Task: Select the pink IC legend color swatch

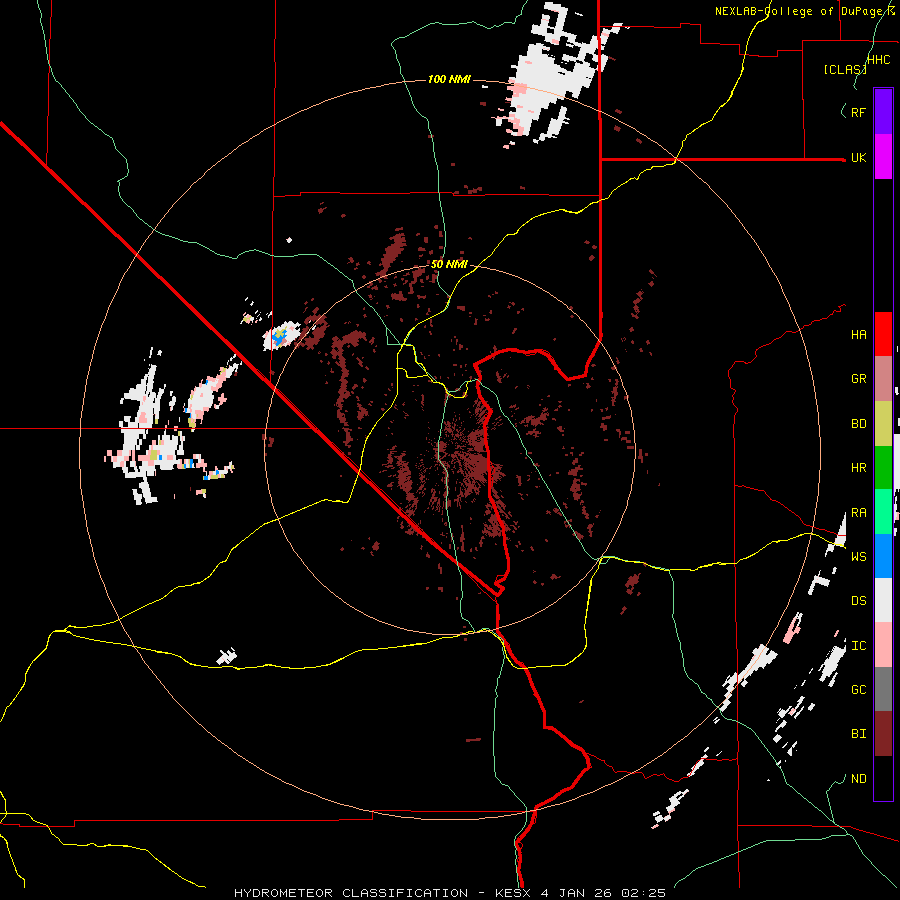Action: click(x=883, y=645)
